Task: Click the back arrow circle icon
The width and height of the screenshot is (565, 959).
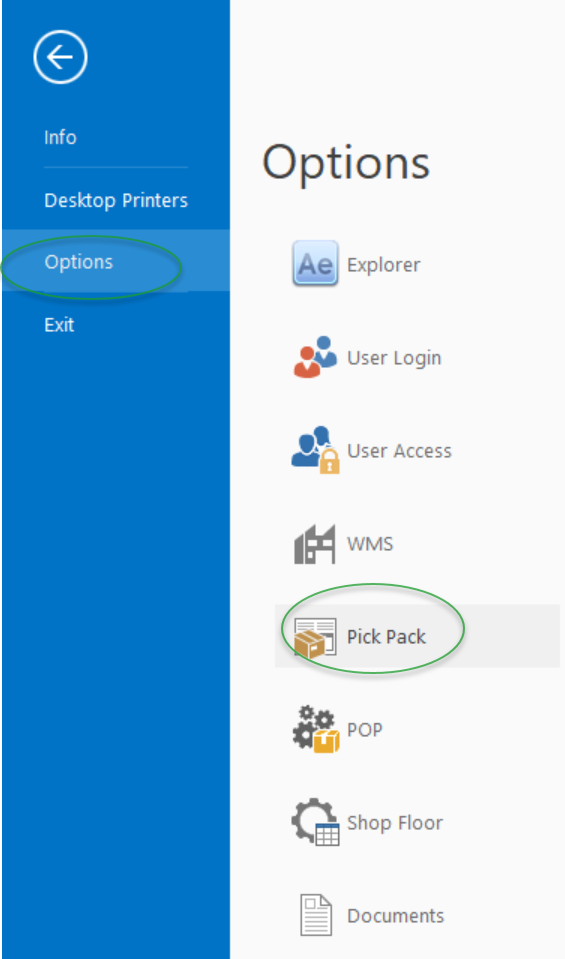Action: 60,57
